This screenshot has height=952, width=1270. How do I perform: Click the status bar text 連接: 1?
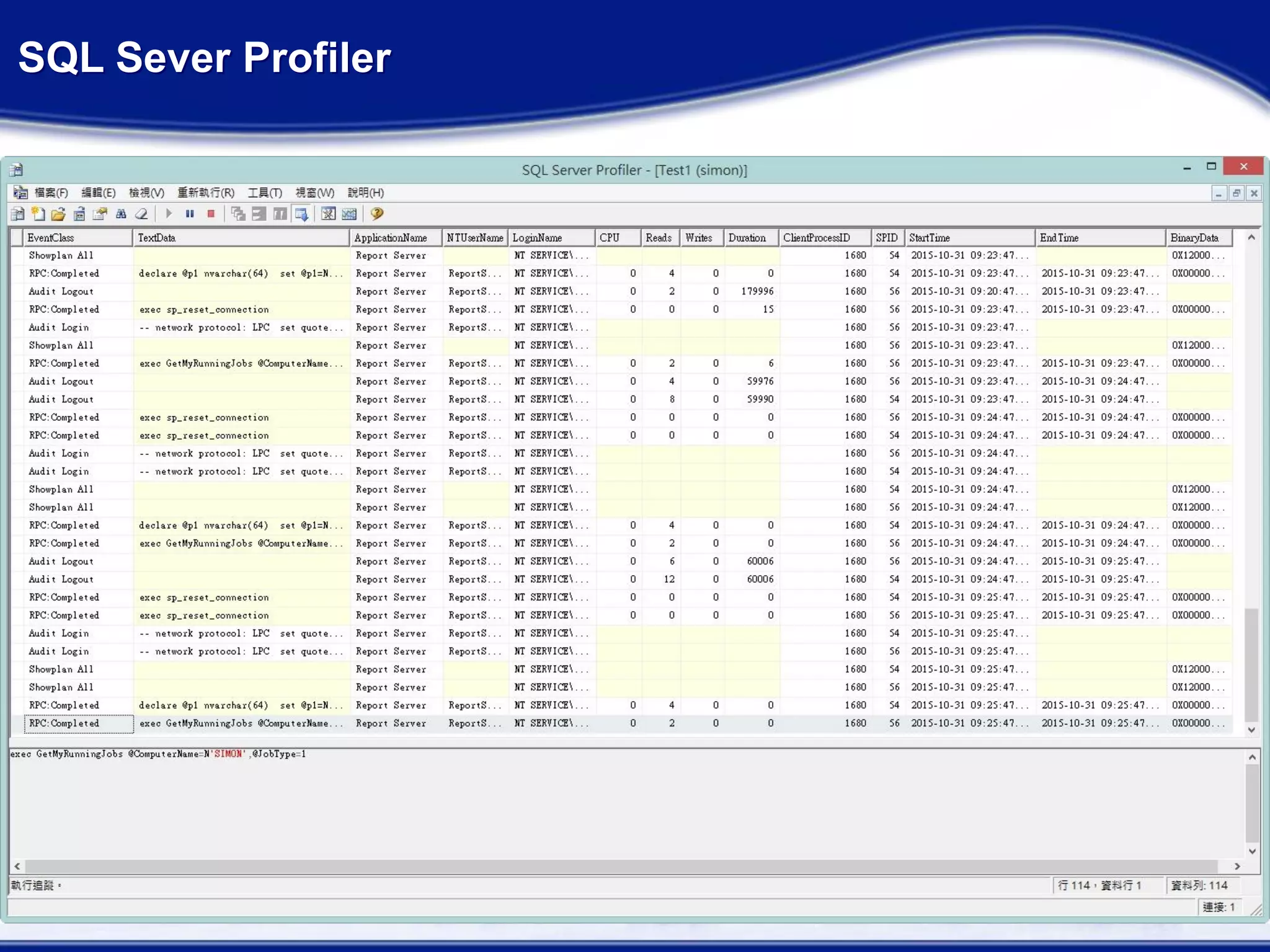(x=1219, y=907)
